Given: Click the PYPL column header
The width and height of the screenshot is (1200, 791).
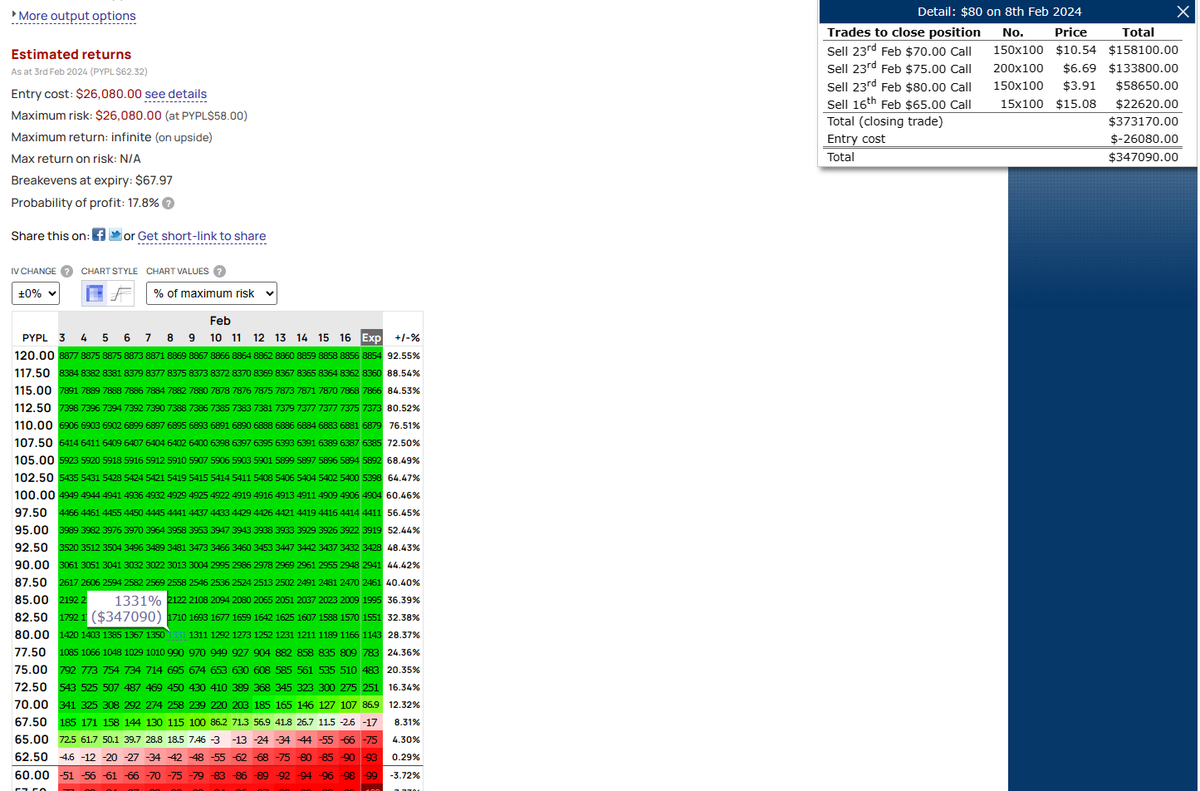Looking at the screenshot, I should (x=37, y=338).
